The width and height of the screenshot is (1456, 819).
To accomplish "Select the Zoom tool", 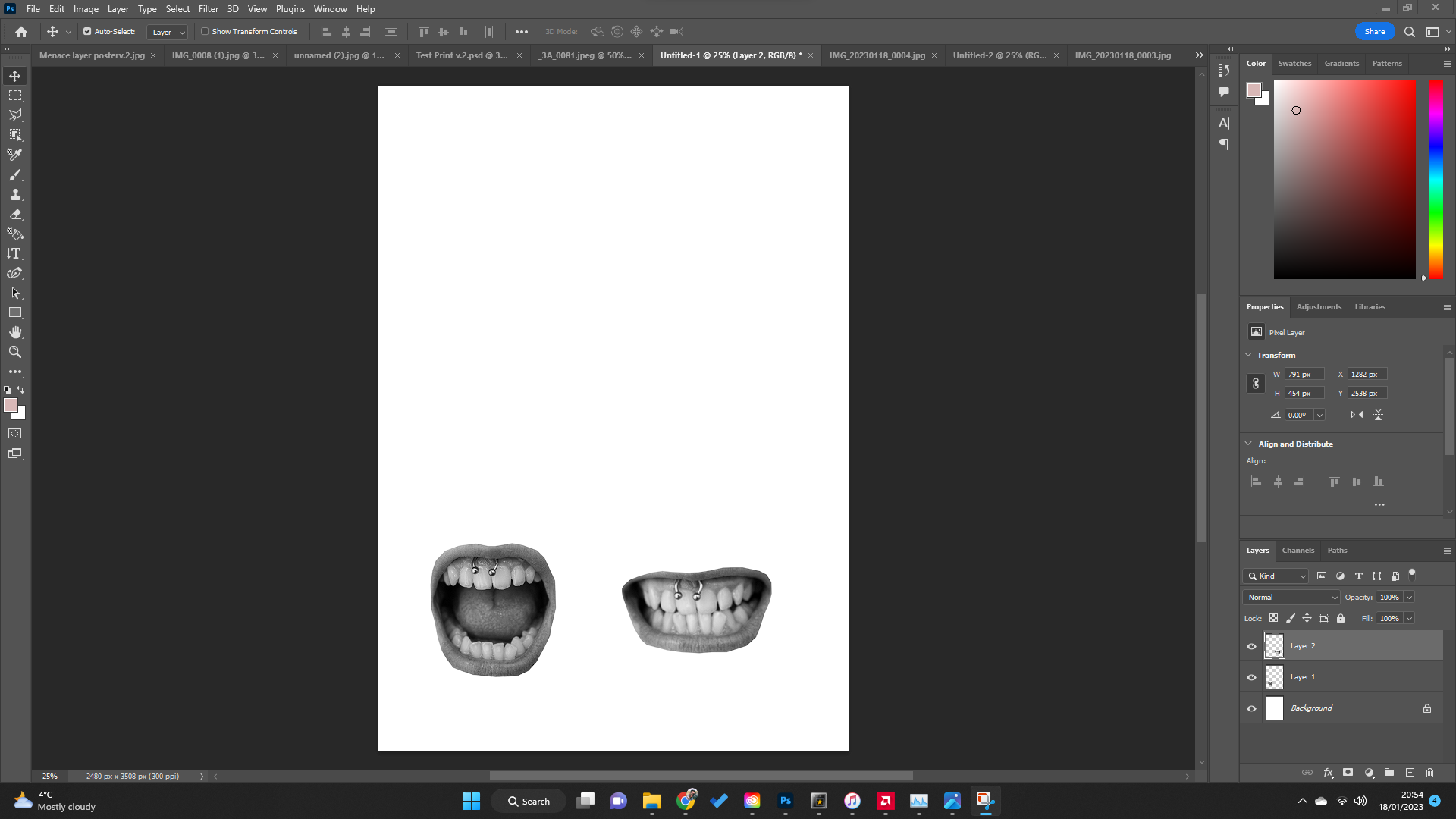I will click(15, 352).
